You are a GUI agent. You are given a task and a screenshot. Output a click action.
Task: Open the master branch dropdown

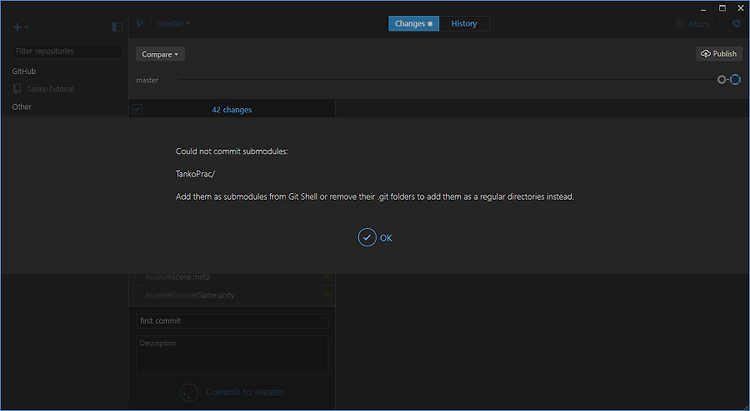[174, 23]
